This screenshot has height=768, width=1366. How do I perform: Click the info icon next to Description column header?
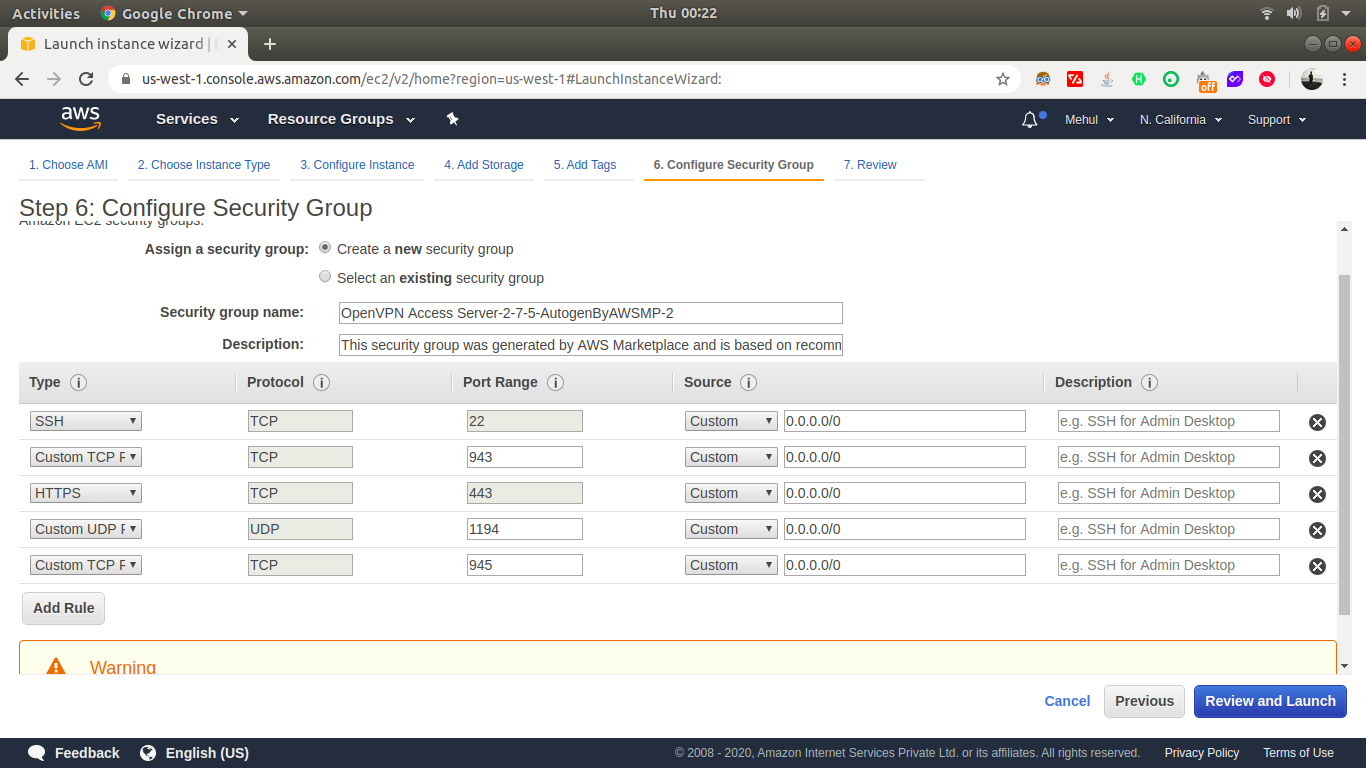coord(1149,383)
